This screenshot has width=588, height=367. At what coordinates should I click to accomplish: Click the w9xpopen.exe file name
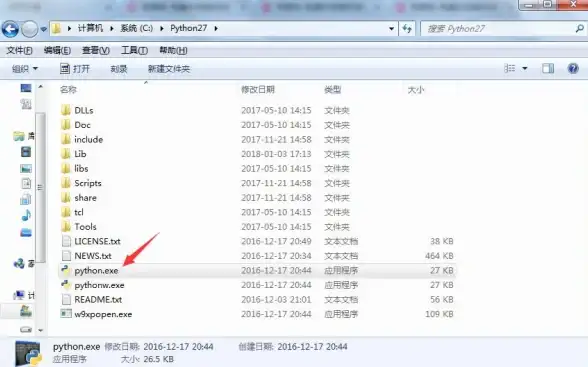103,314
